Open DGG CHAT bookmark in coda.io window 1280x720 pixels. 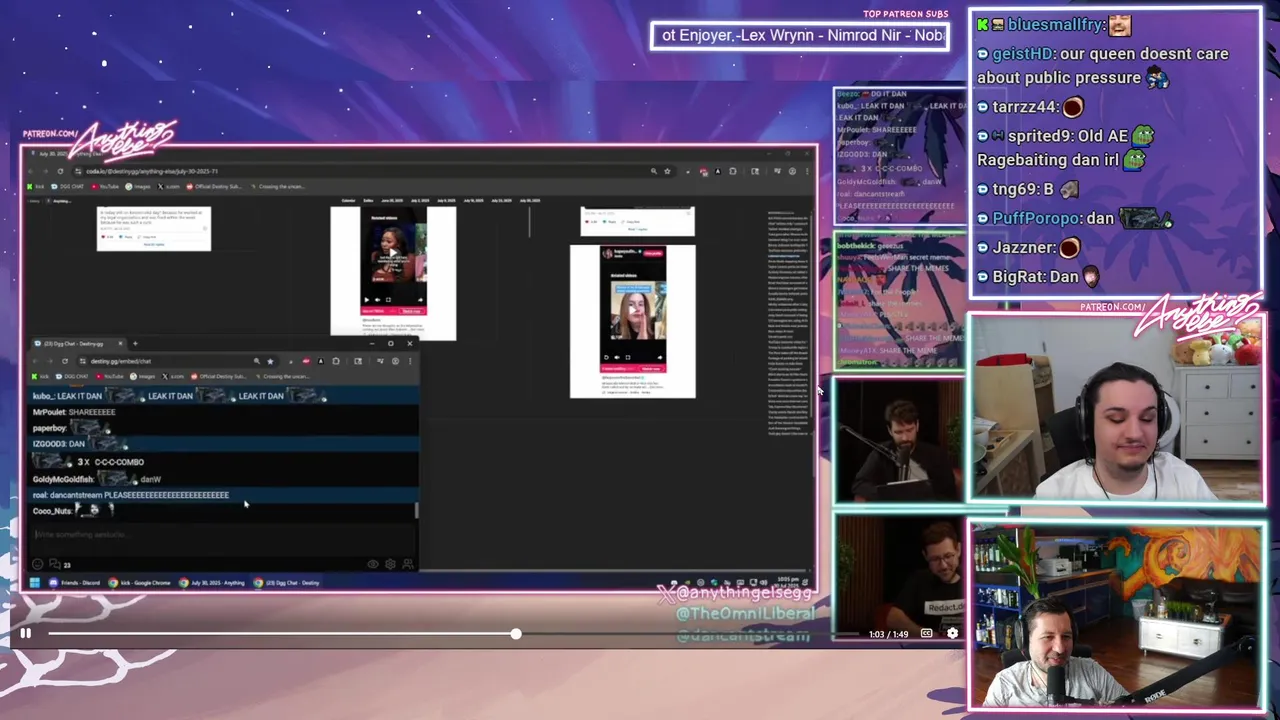[68, 187]
